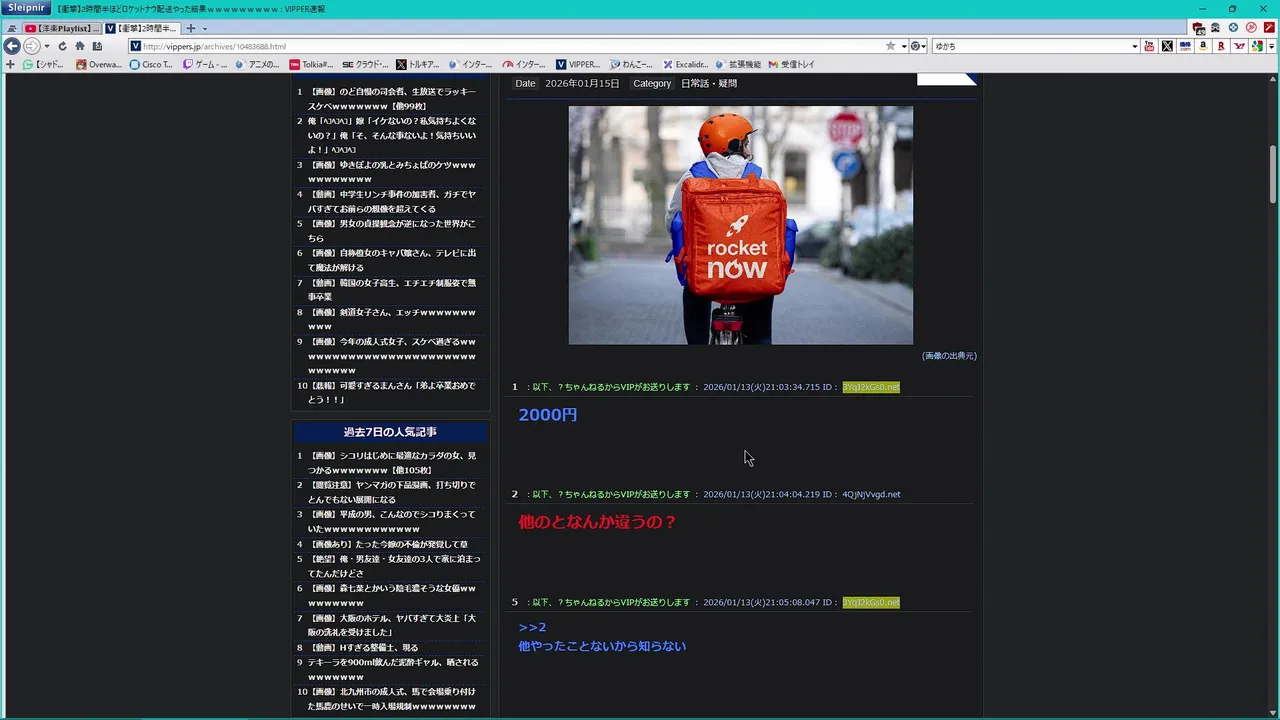Reload the current page
This screenshot has height=720, width=1280.
click(62, 46)
